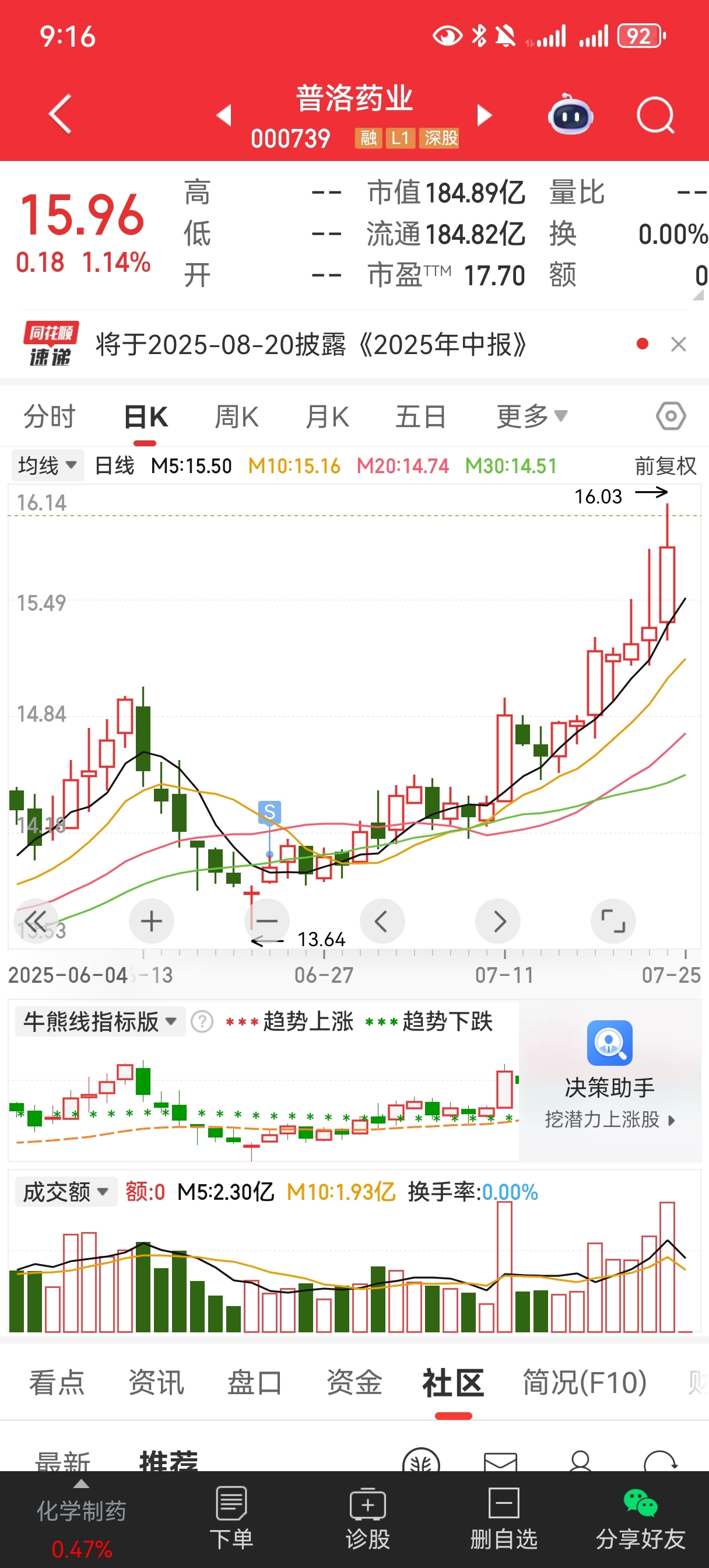
Task: Select the 日K tab
Action: (x=145, y=417)
